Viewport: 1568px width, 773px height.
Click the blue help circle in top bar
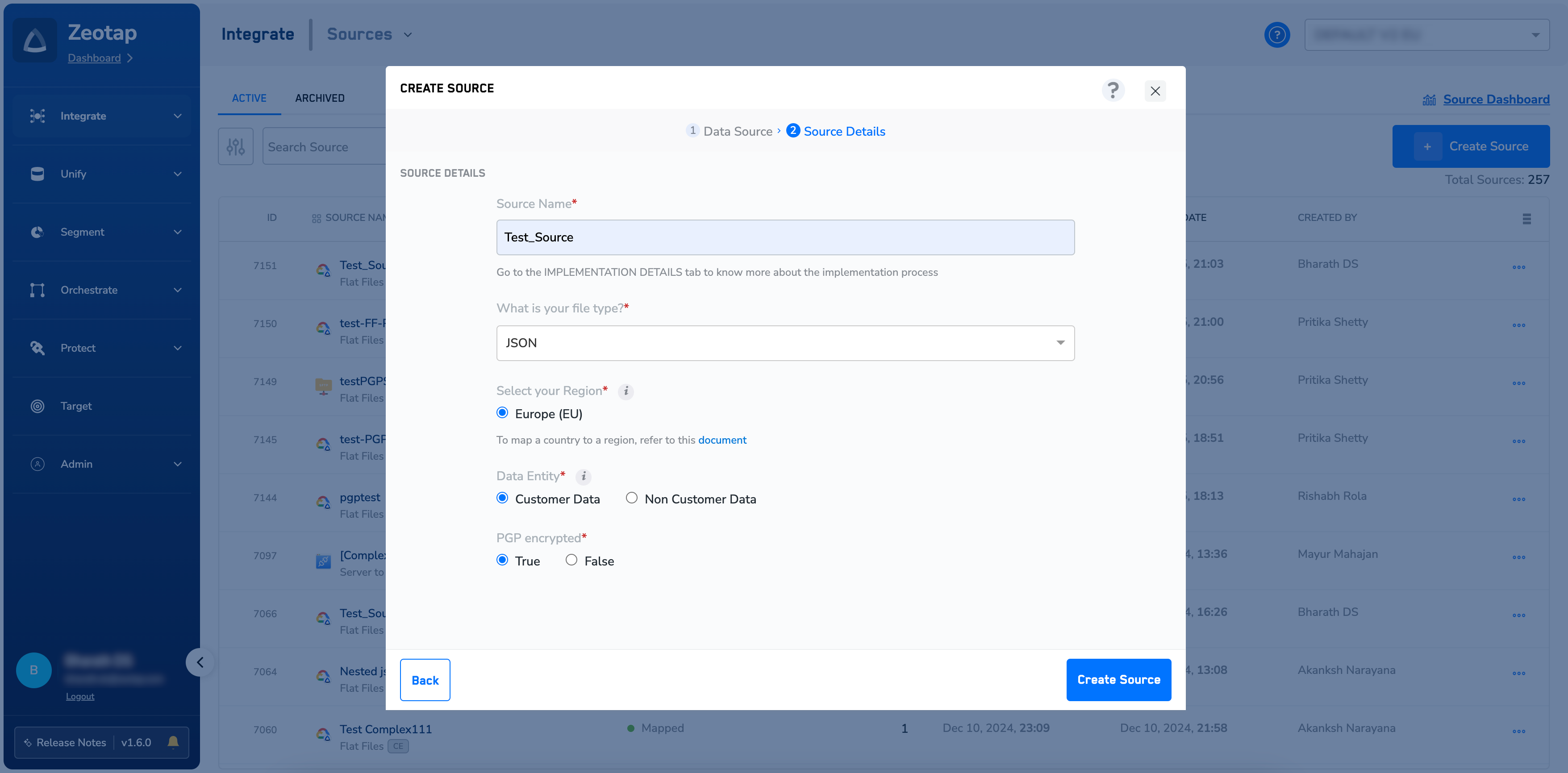tap(1276, 35)
